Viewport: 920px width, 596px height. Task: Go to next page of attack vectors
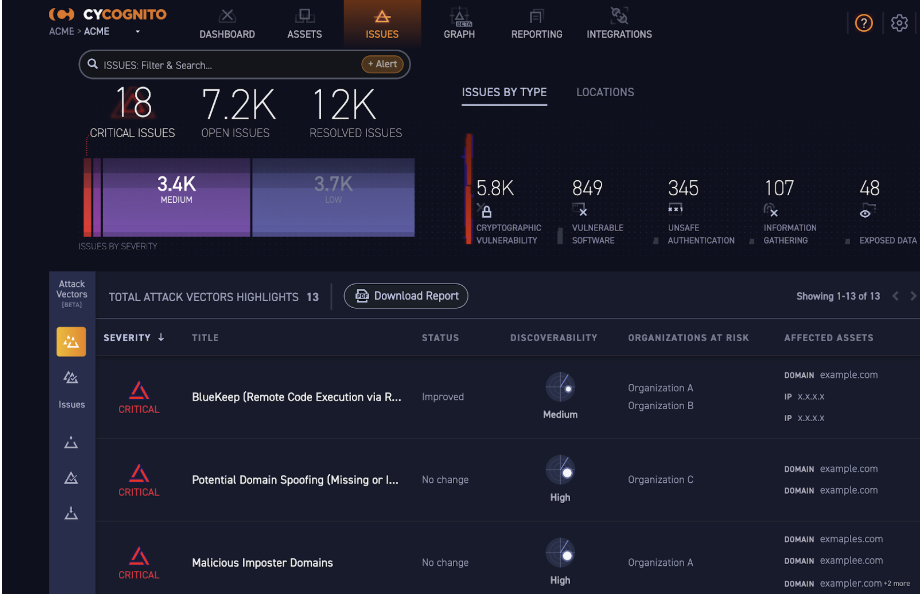[911, 296]
